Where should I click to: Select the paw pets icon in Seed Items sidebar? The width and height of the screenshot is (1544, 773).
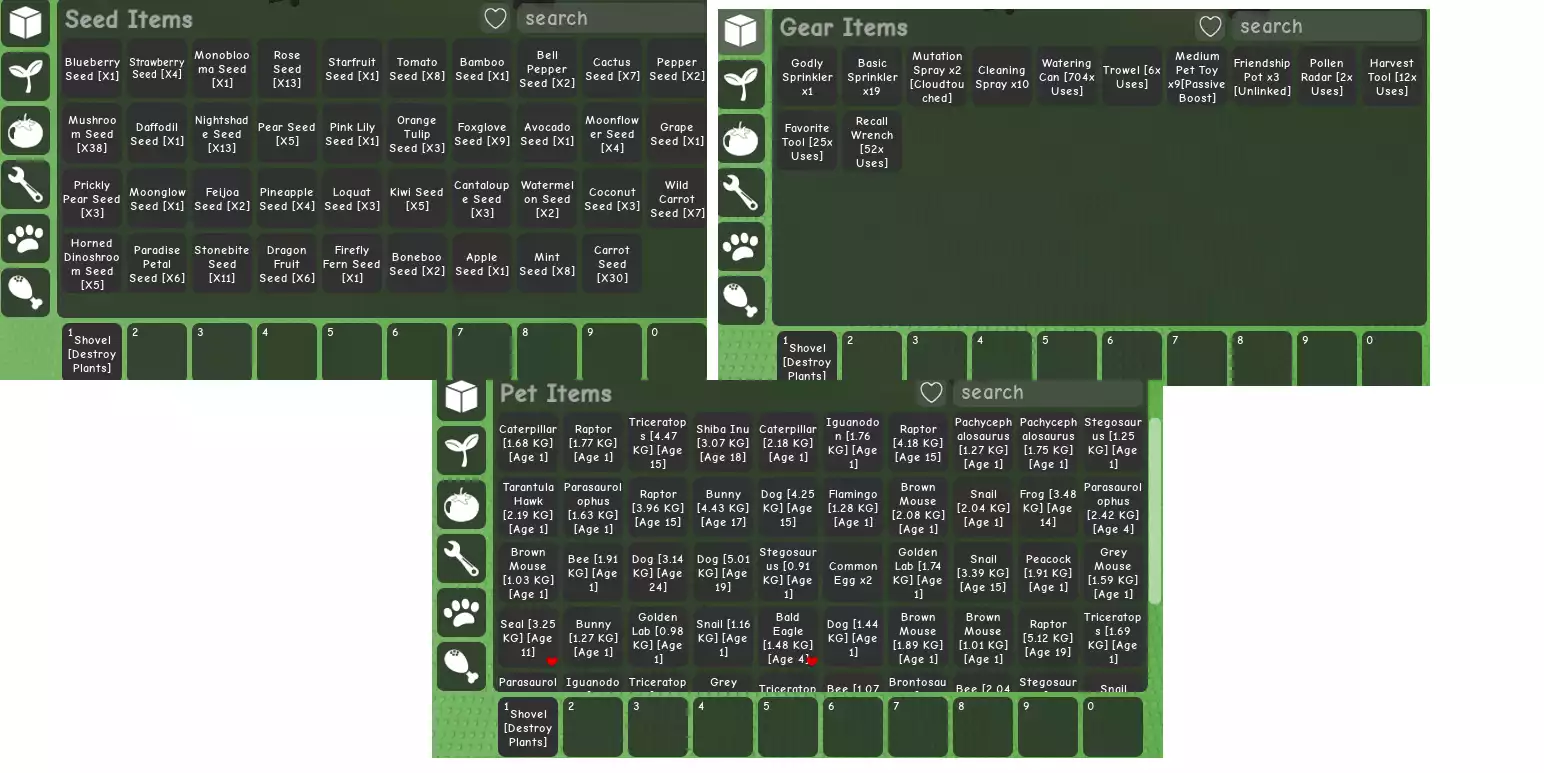[x=25, y=239]
